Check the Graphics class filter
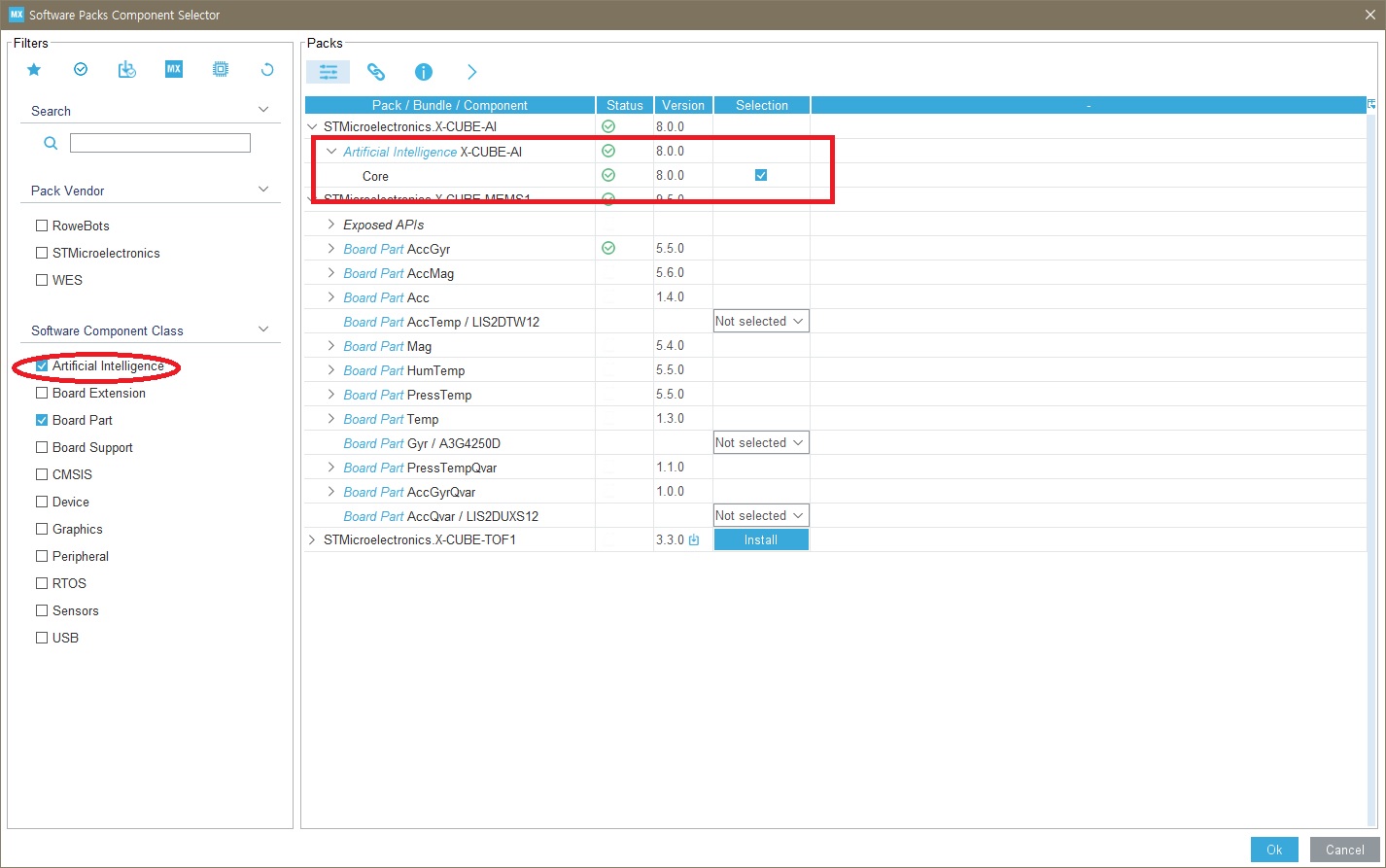 coord(42,529)
